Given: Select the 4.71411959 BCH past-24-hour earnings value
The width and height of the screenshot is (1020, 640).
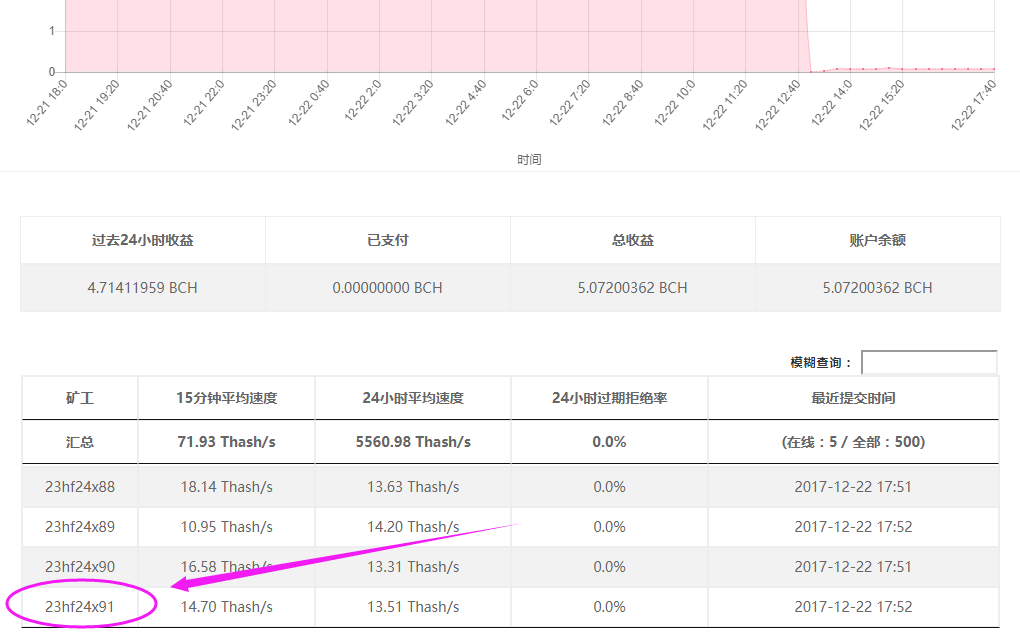Looking at the screenshot, I should point(142,288).
